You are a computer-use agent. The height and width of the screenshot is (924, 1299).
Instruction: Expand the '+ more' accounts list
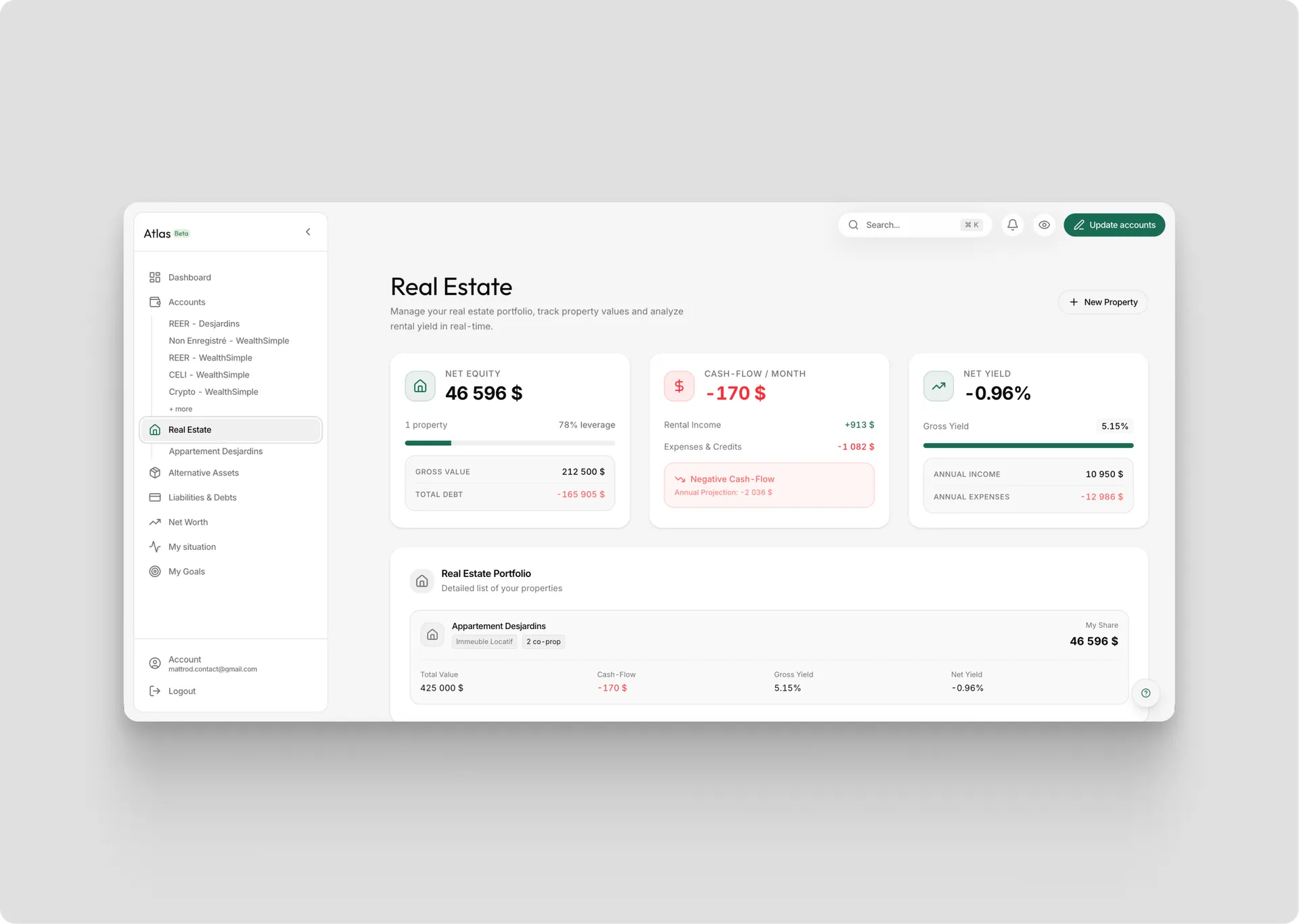point(181,409)
